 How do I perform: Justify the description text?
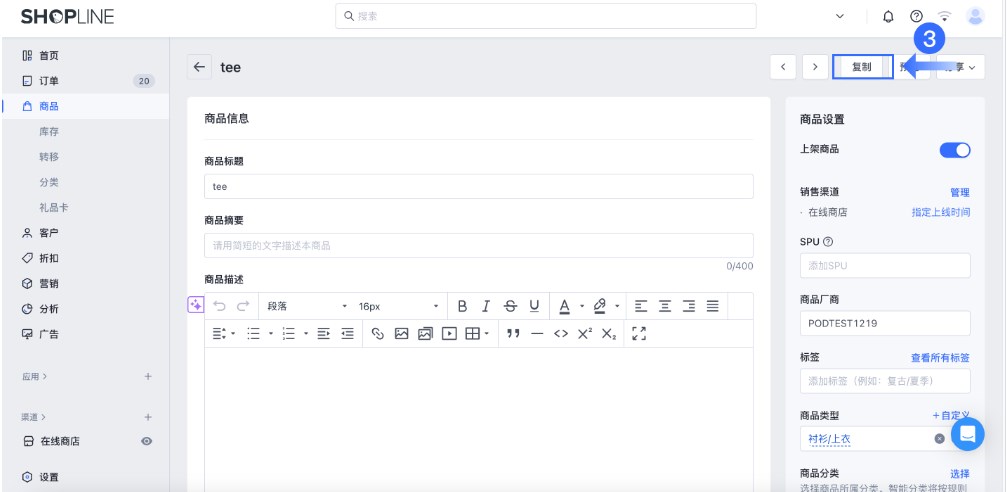coord(712,306)
